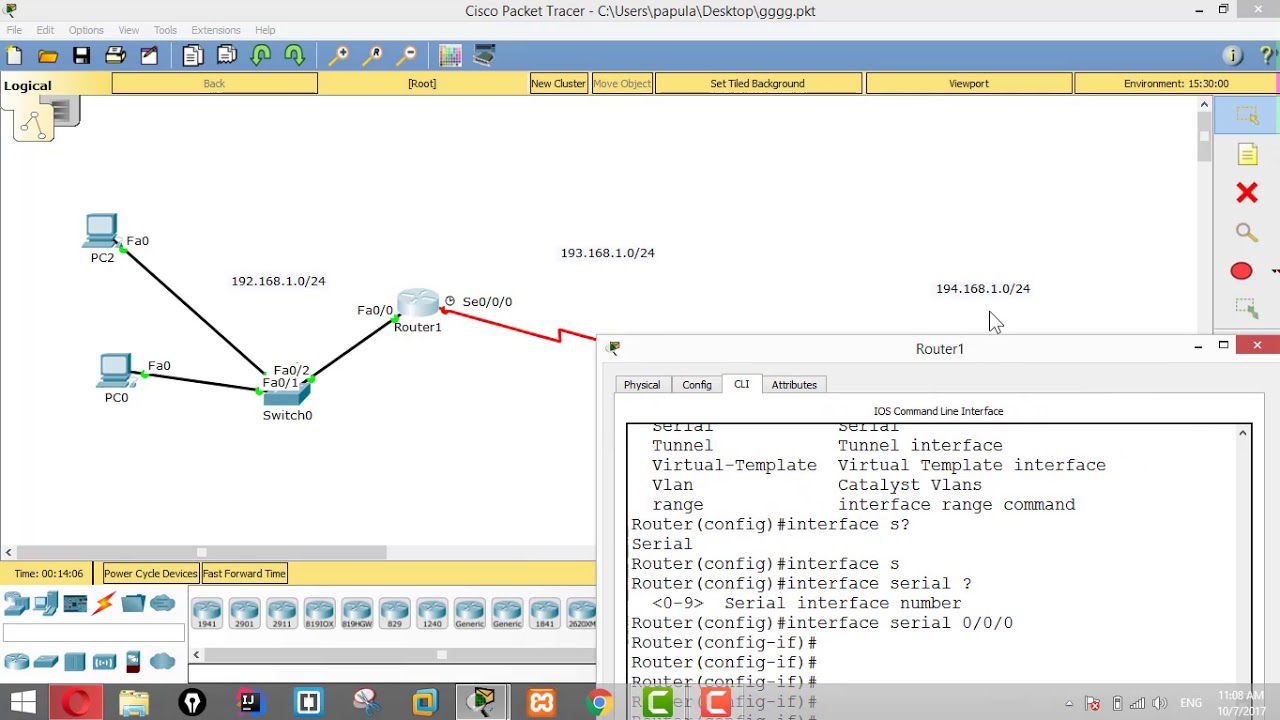Image resolution: width=1280 pixels, height=720 pixels.
Task: Select the Resize Shape tool
Action: click(x=1247, y=309)
